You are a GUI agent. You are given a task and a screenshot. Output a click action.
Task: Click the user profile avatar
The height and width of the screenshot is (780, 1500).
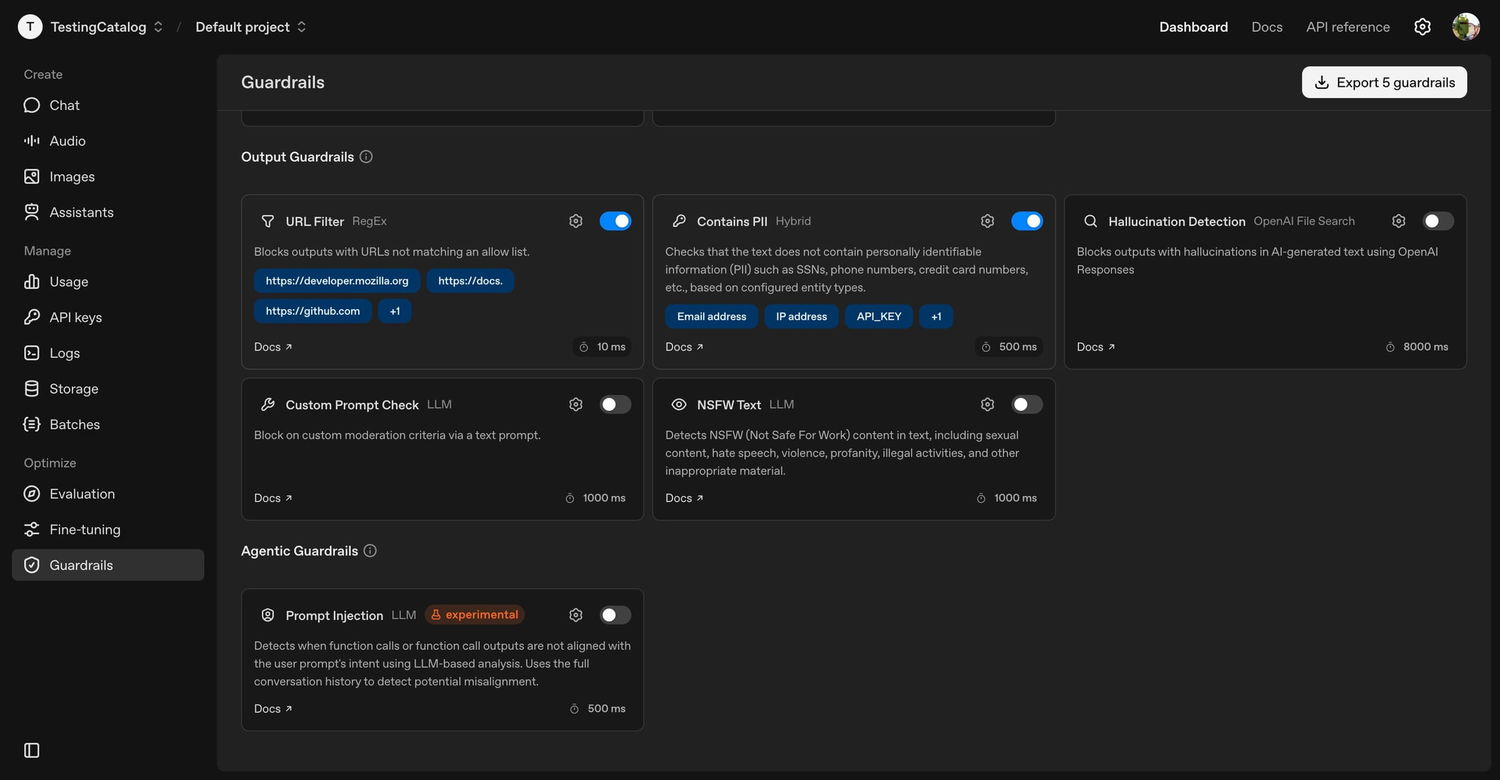pos(1466,27)
